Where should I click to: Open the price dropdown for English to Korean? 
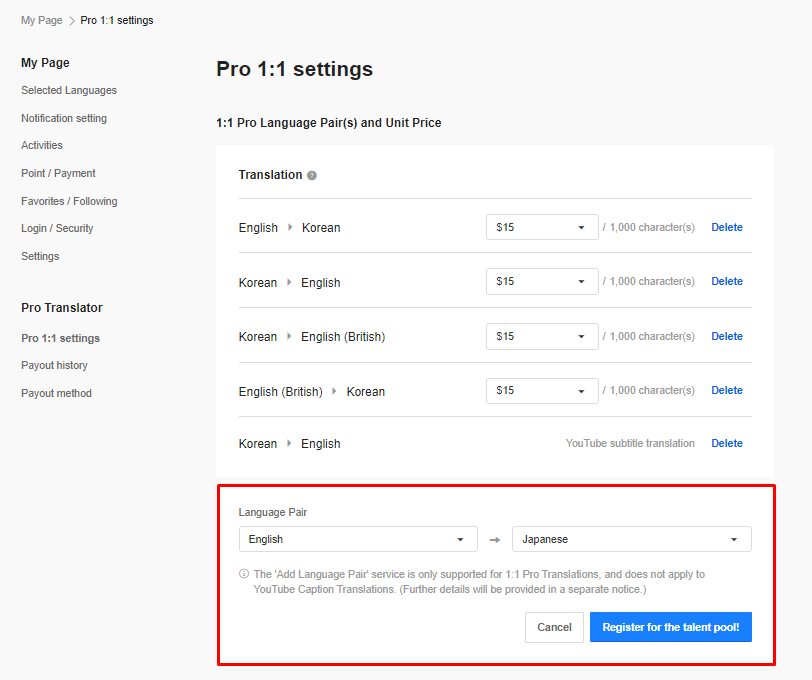(542, 227)
